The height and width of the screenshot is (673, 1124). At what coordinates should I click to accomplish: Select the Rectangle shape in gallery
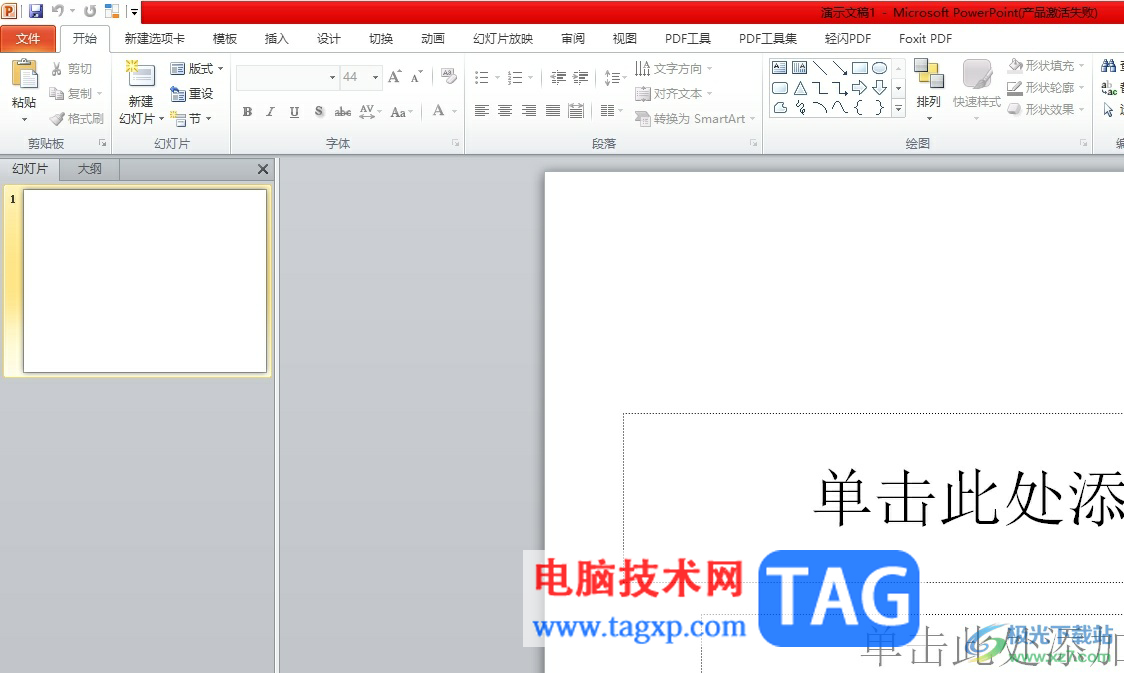[x=859, y=68]
